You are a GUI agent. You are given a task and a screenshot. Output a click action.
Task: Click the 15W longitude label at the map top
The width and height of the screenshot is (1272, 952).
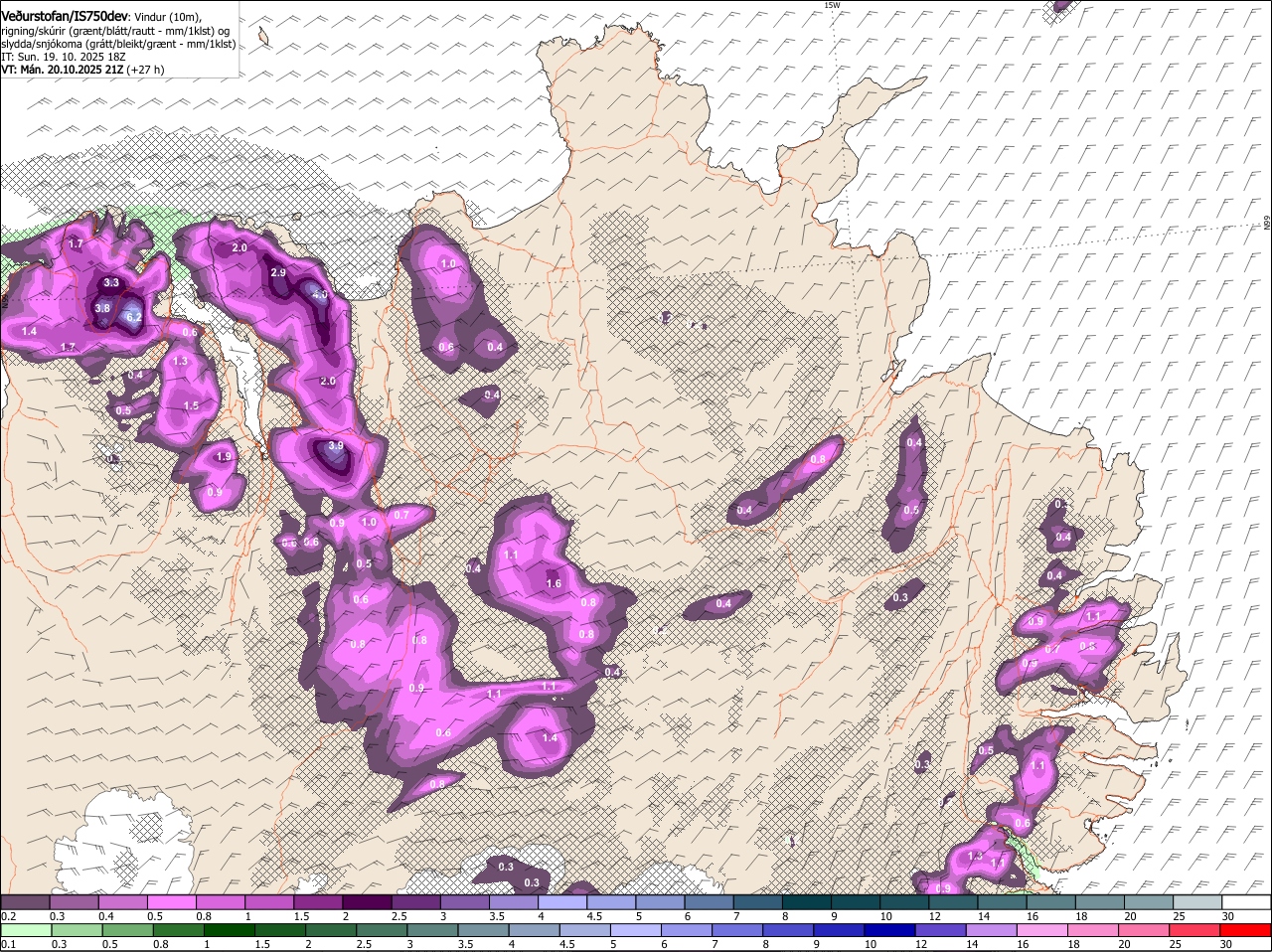(832, 5)
